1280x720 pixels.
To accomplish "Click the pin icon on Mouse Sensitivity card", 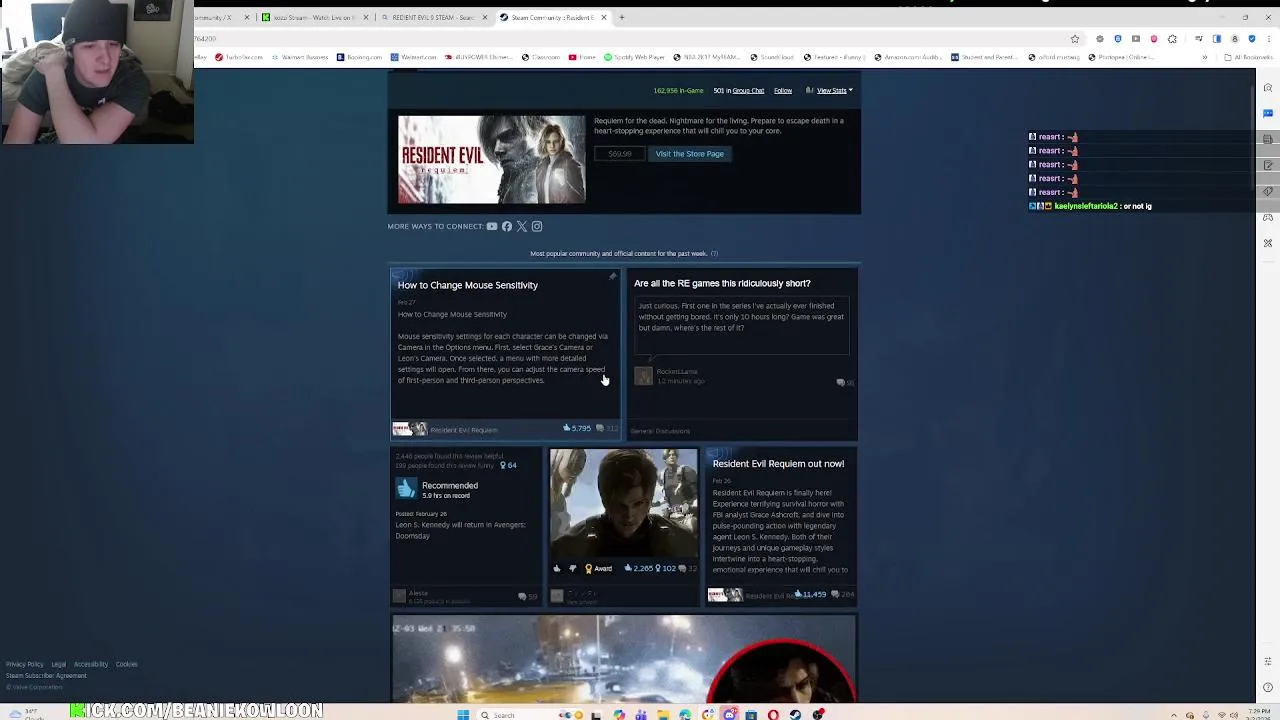I will pos(613,277).
